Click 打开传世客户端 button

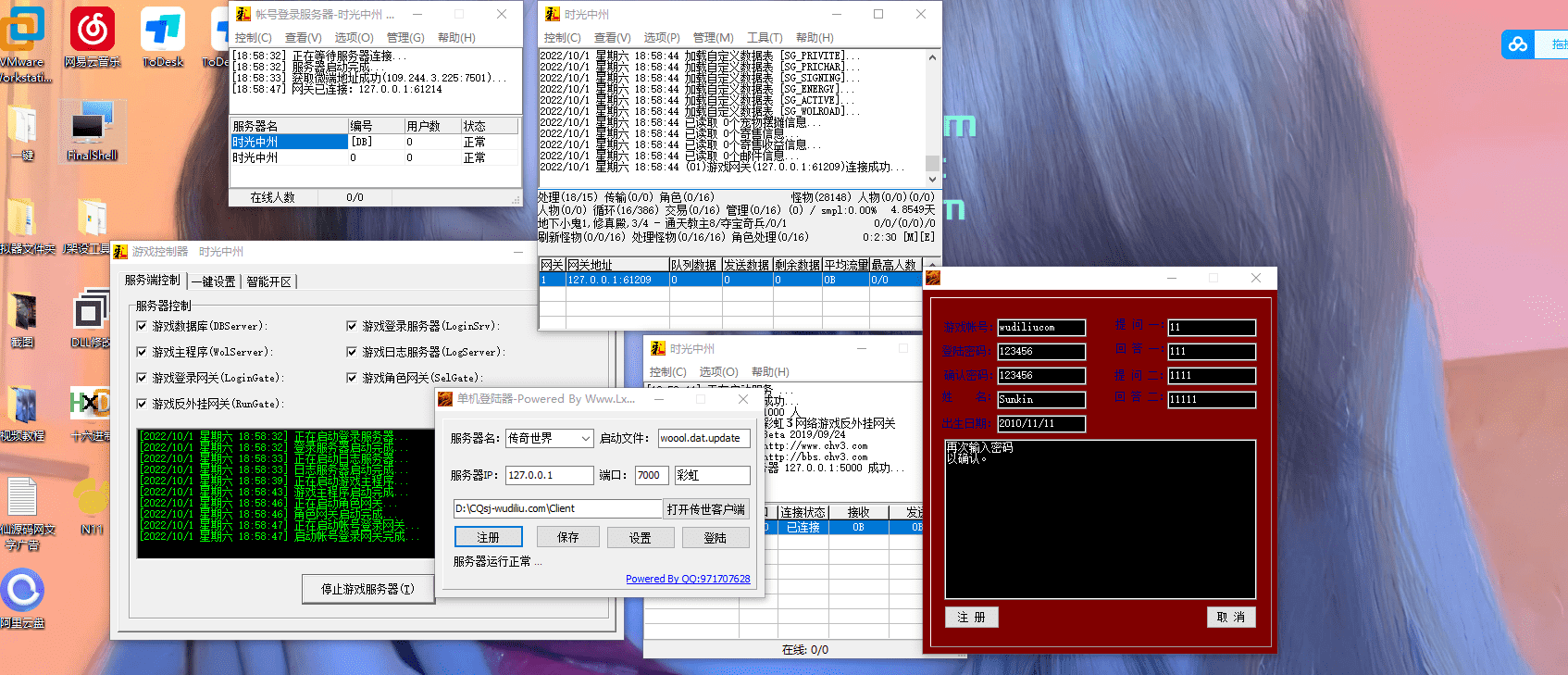click(x=706, y=509)
